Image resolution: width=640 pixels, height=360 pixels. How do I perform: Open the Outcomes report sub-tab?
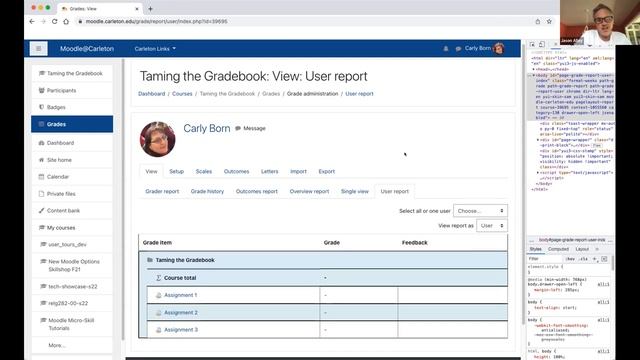click(257, 191)
